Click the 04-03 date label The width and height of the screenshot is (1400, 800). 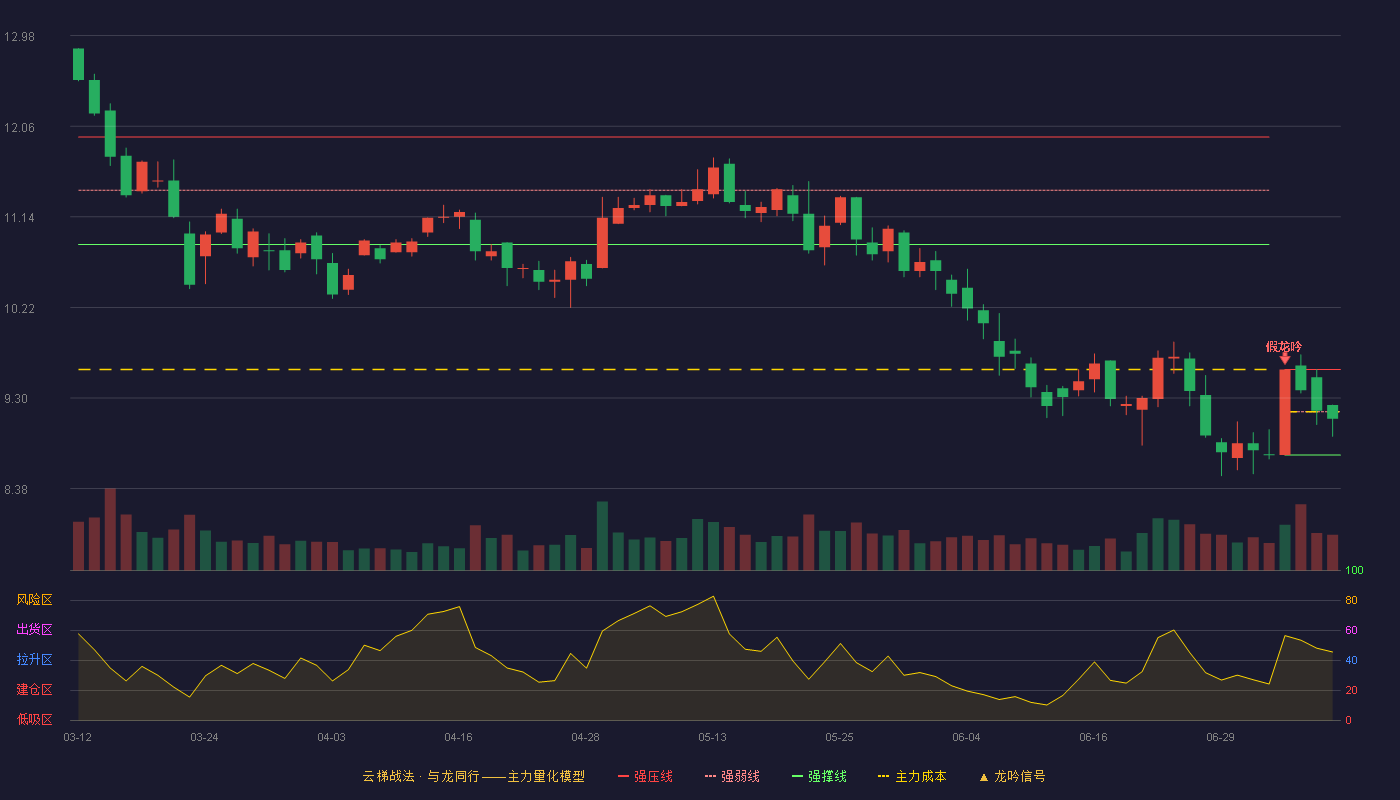pos(331,737)
